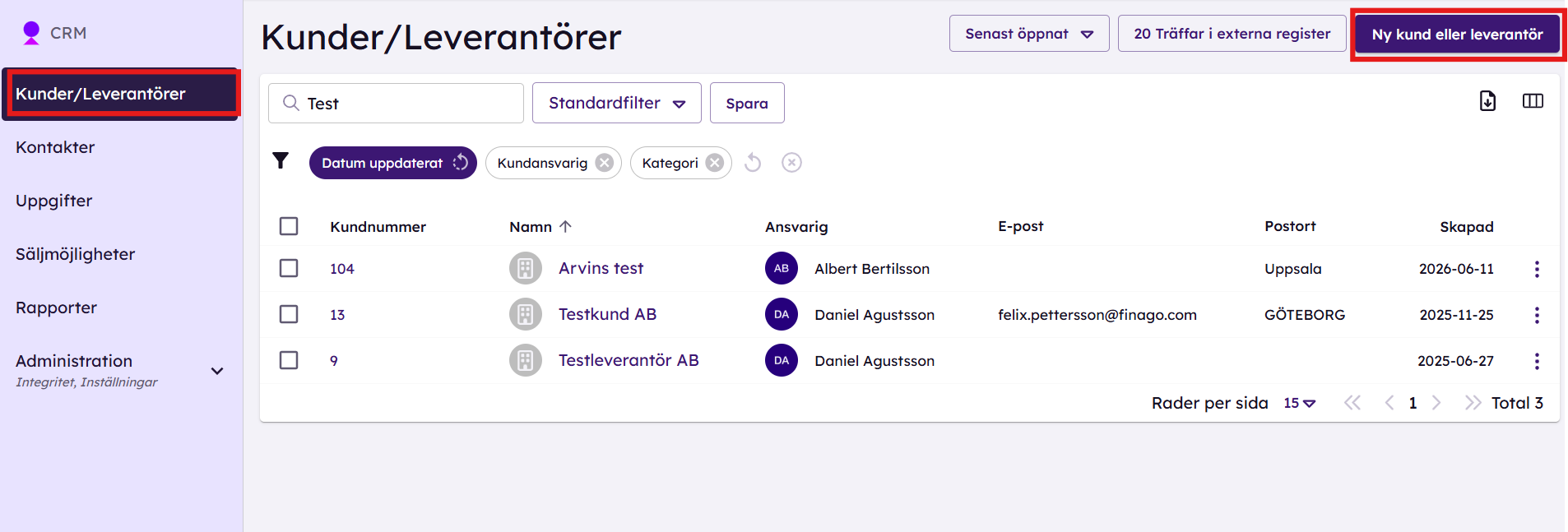Viewport: 1568px width, 532px height.
Task: Clear all filters with the circled X icon
Action: coord(791,163)
